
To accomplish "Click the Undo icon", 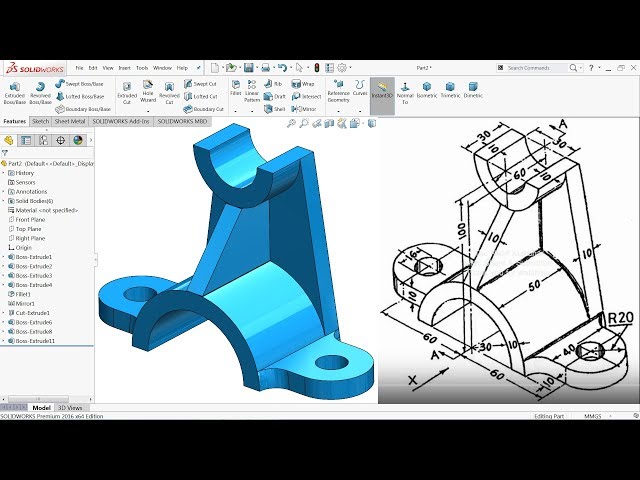I will click(x=282, y=68).
